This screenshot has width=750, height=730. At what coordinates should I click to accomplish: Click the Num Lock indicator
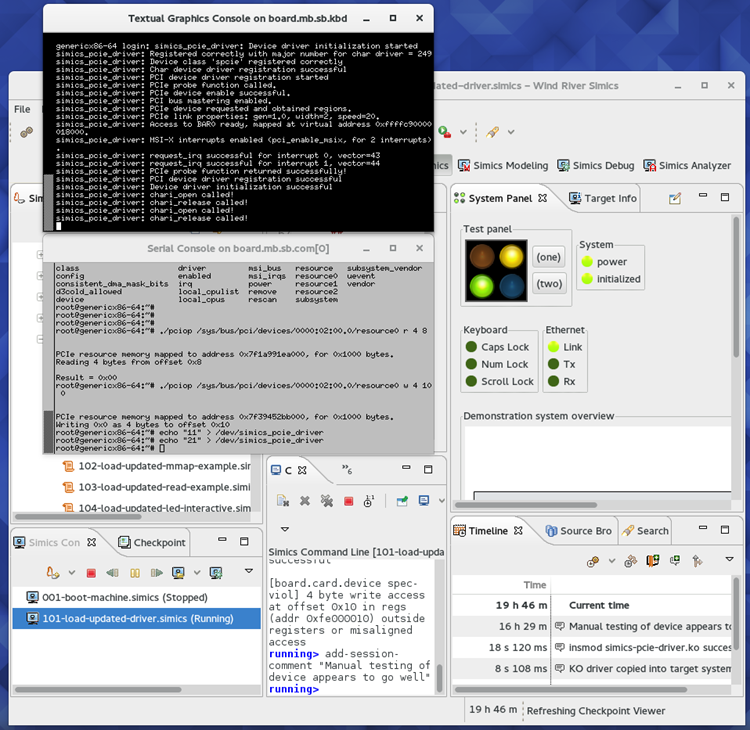tap(471, 364)
